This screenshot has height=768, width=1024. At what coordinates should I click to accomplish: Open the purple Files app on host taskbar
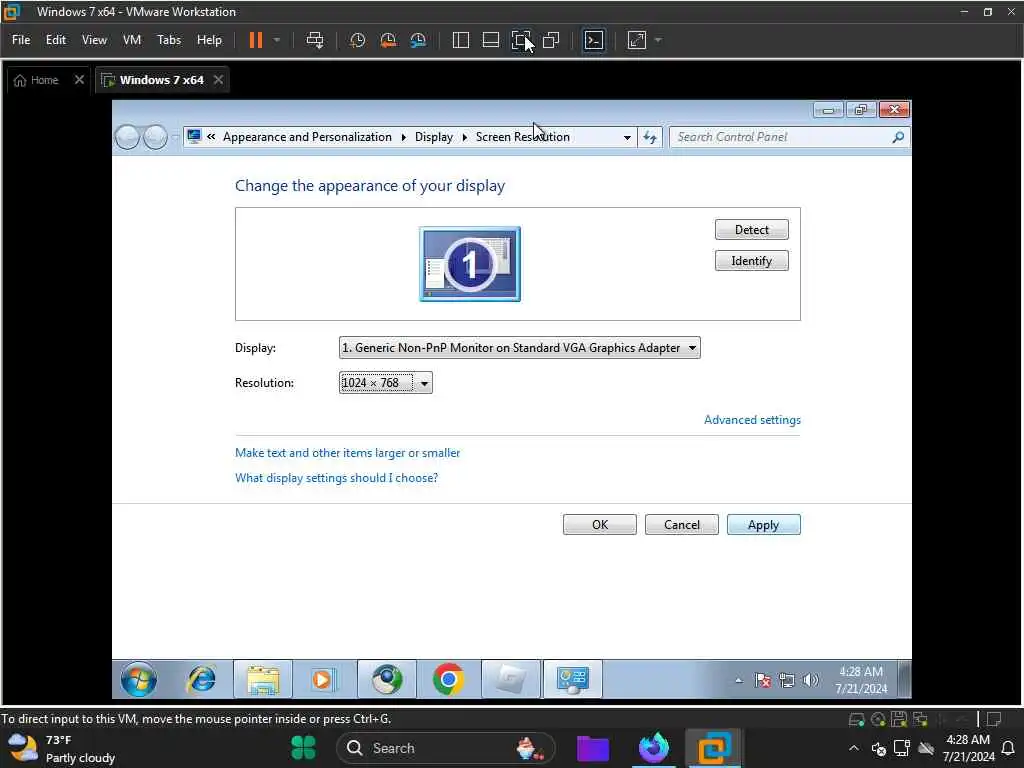tap(593, 748)
